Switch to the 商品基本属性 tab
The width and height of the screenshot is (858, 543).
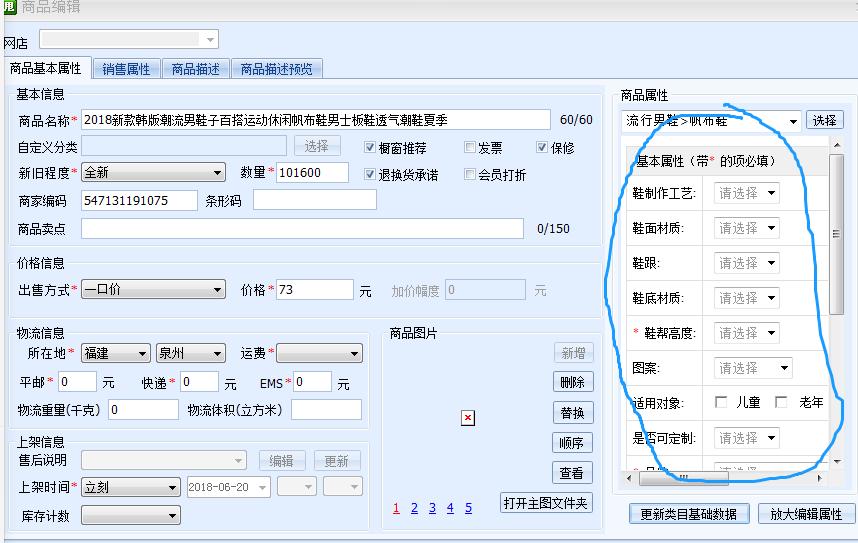[x=46, y=68]
